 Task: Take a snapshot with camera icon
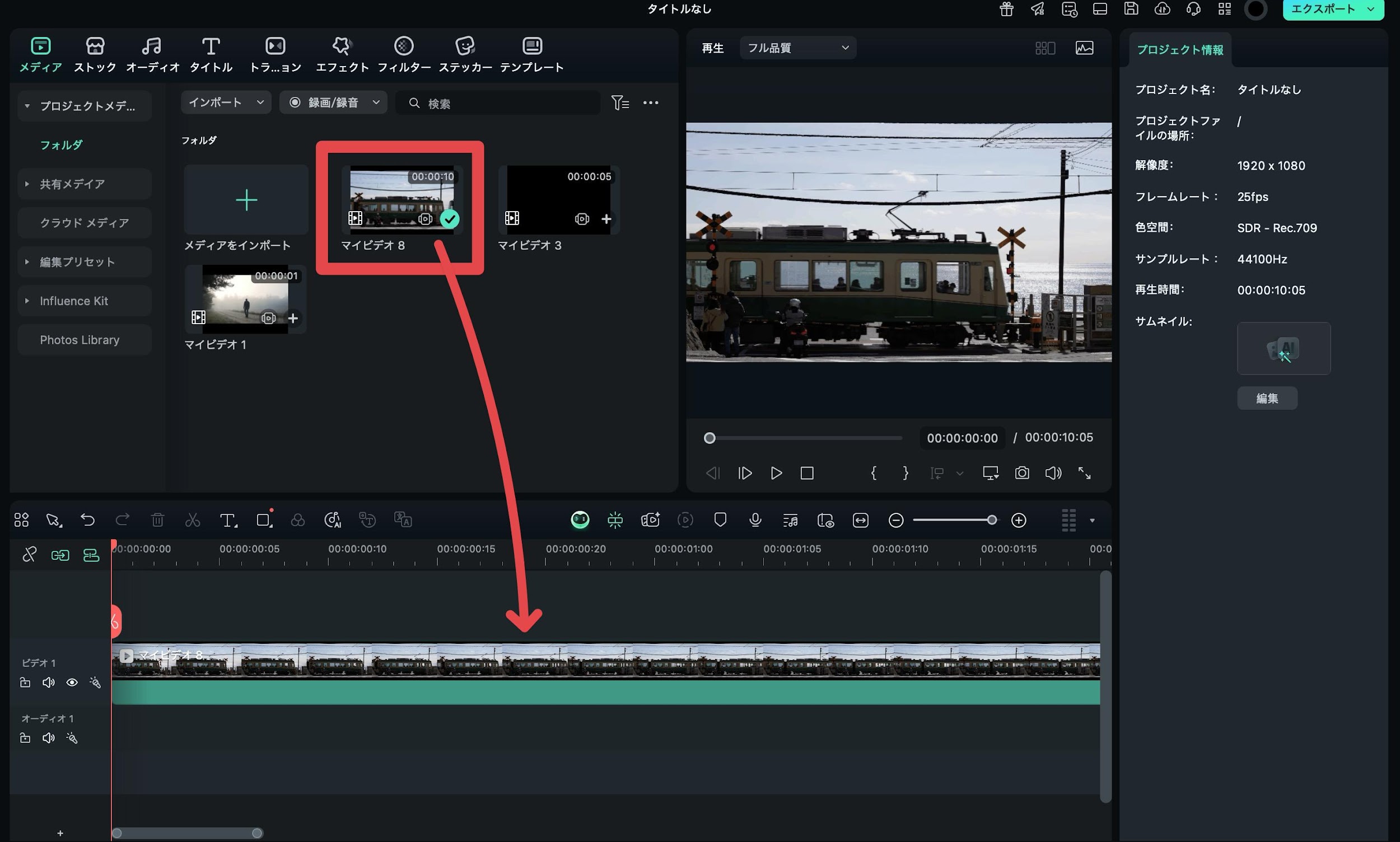[x=1022, y=473]
